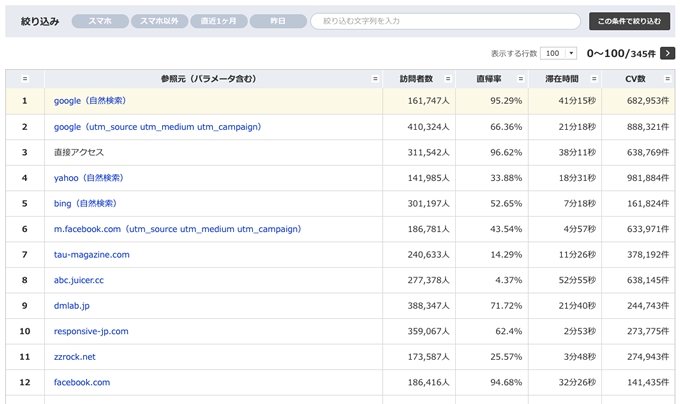This screenshot has width=680, height=404.
Task: Click sort icon beside 直帰率 header
Action: pyautogui.click(x=521, y=79)
